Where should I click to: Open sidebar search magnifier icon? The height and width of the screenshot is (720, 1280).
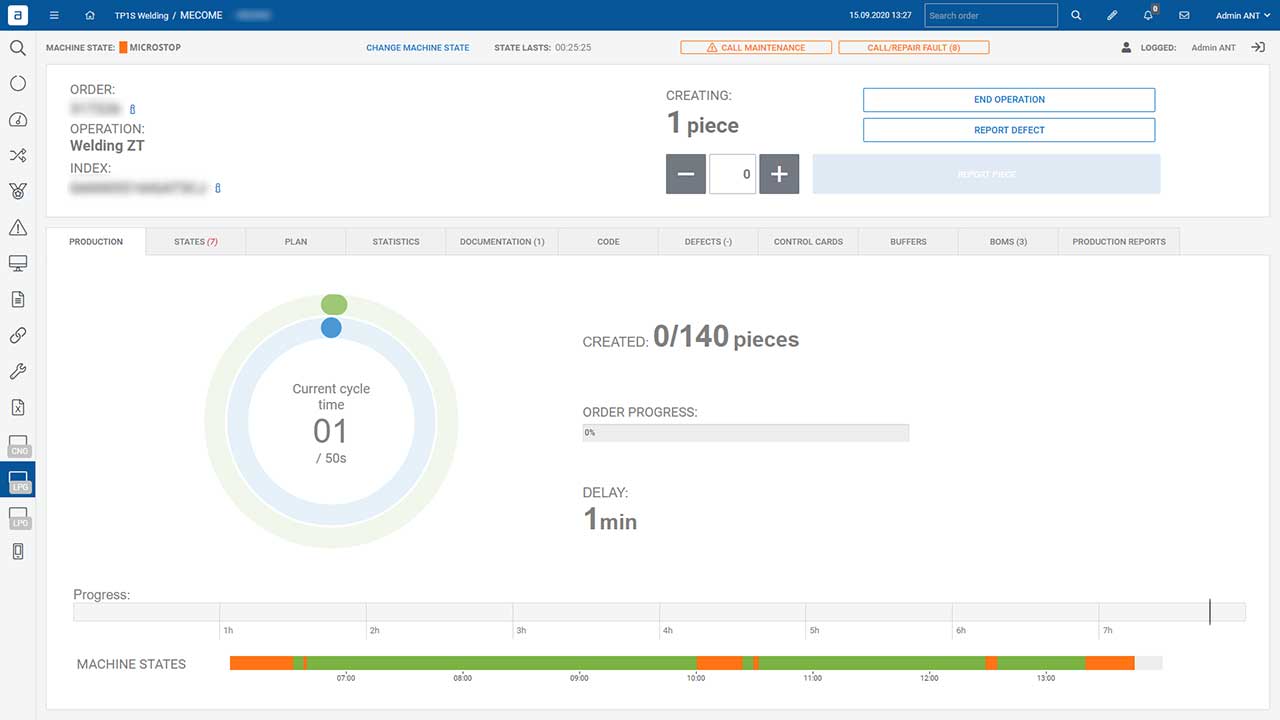click(x=17, y=48)
